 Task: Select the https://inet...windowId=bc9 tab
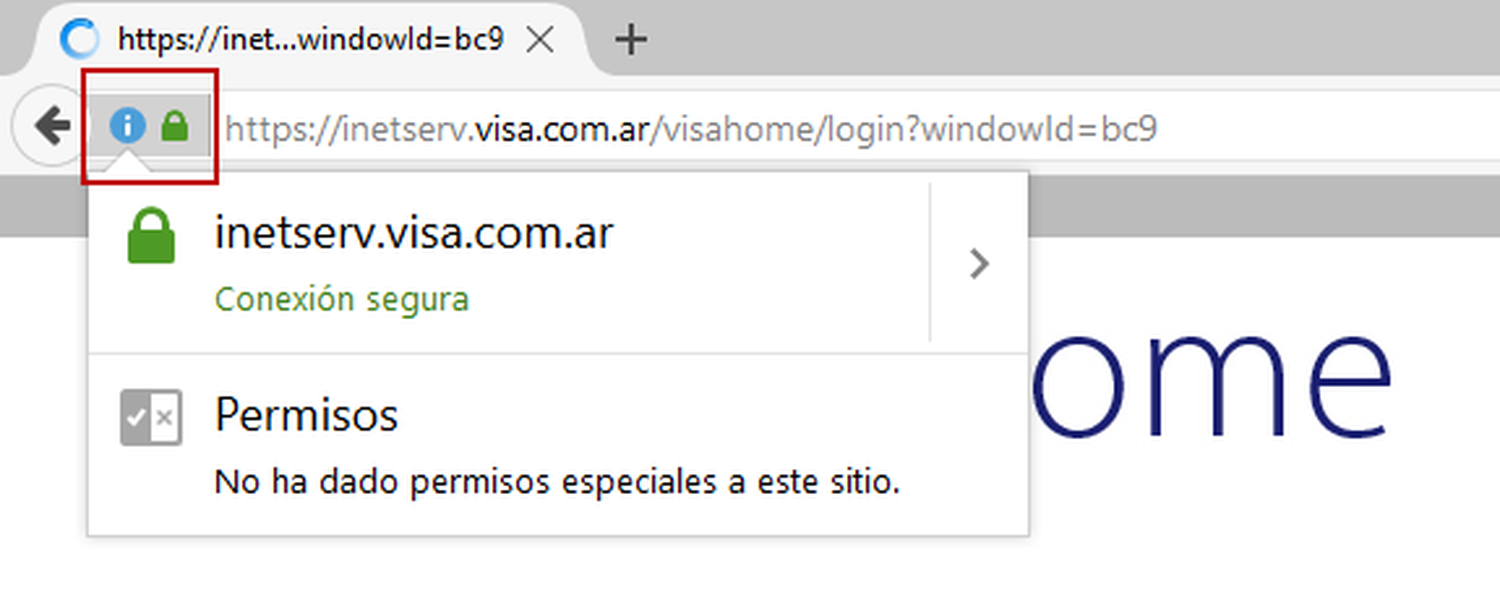[x=300, y=40]
